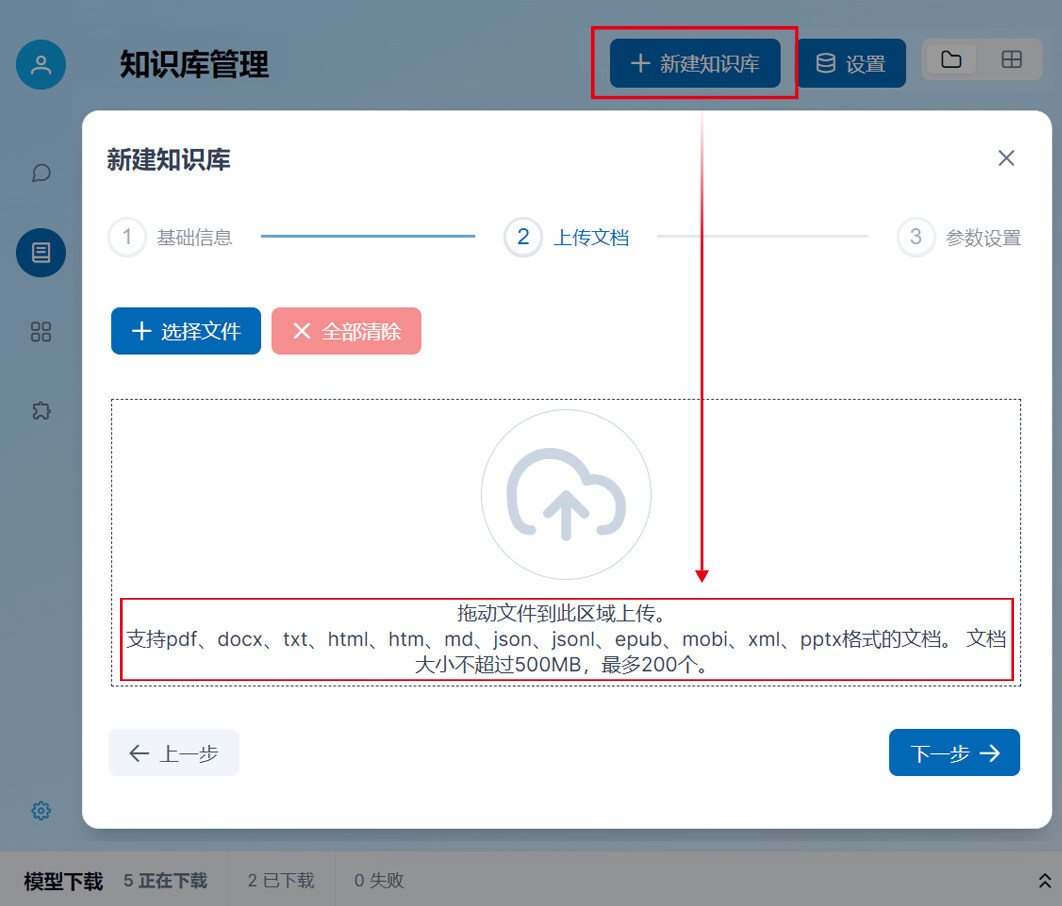Open the settings gear at sidebar bottom
Screen dimensions: 1062x906
[40, 810]
